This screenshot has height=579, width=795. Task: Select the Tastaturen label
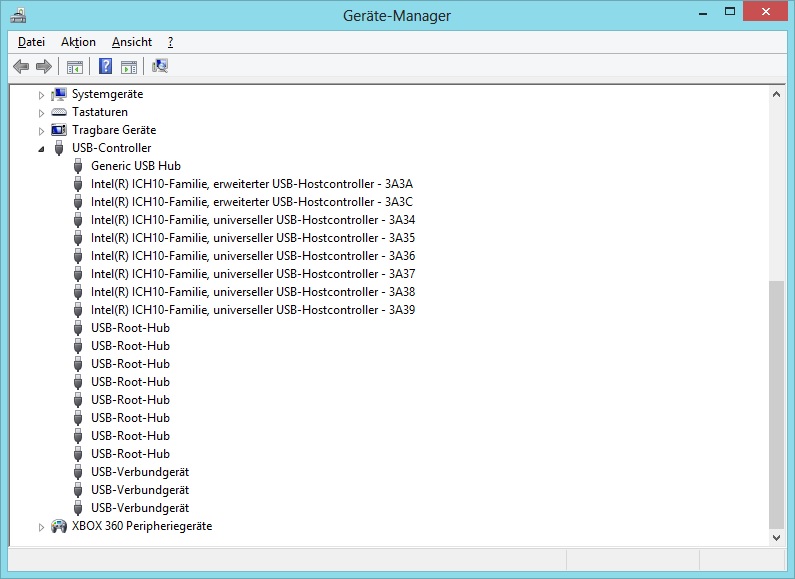point(100,112)
